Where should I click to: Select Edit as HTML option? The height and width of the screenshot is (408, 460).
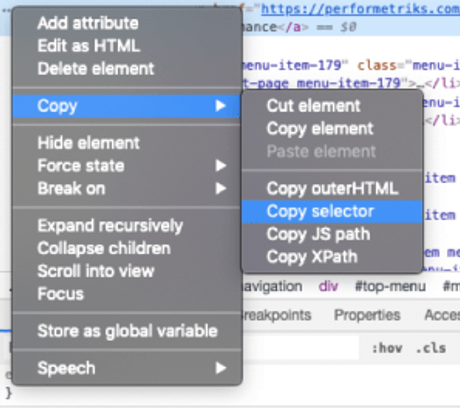[127, 46]
